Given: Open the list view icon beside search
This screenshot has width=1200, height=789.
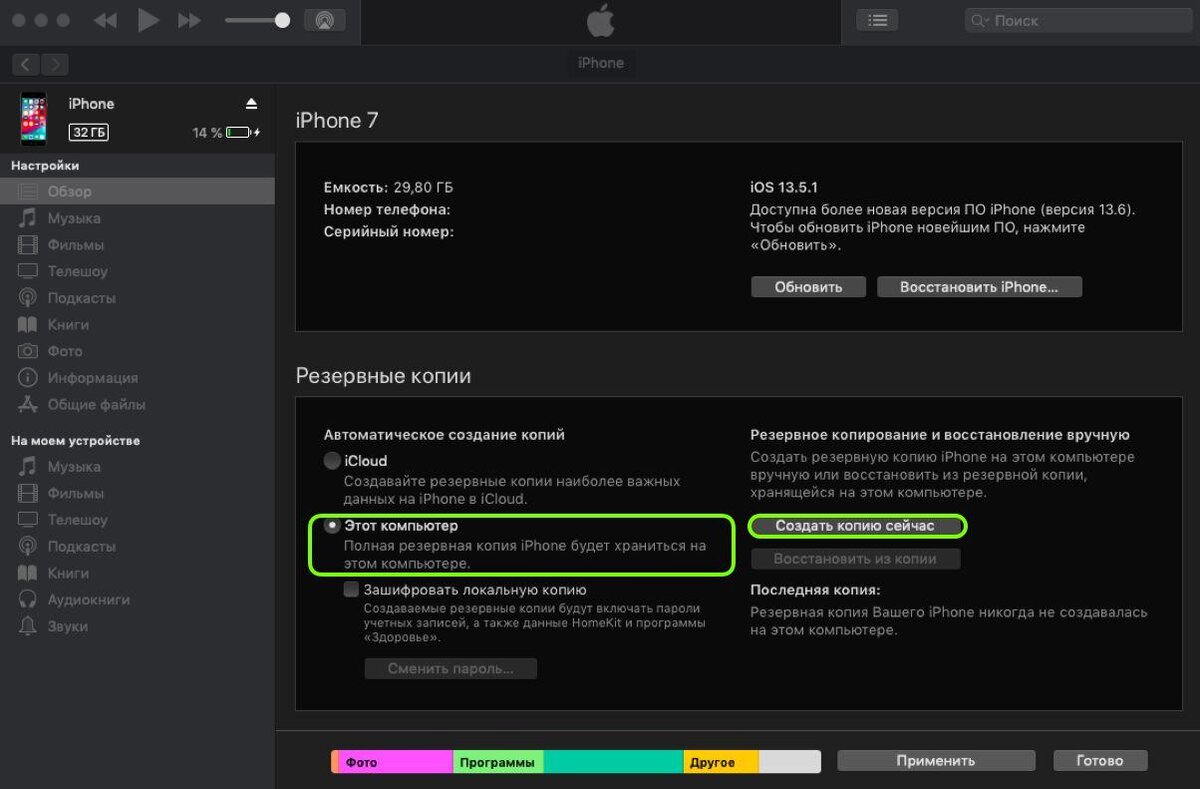Looking at the screenshot, I should pyautogui.click(x=877, y=20).
